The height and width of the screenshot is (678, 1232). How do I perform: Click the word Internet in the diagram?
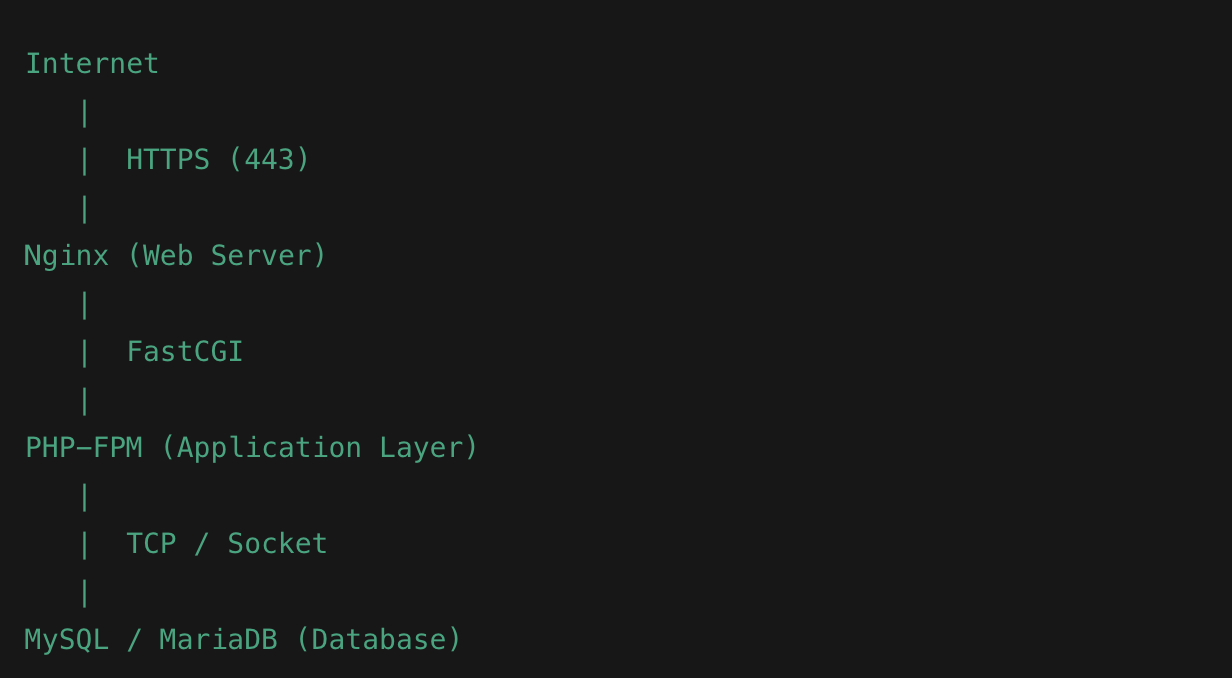point(92,64)
